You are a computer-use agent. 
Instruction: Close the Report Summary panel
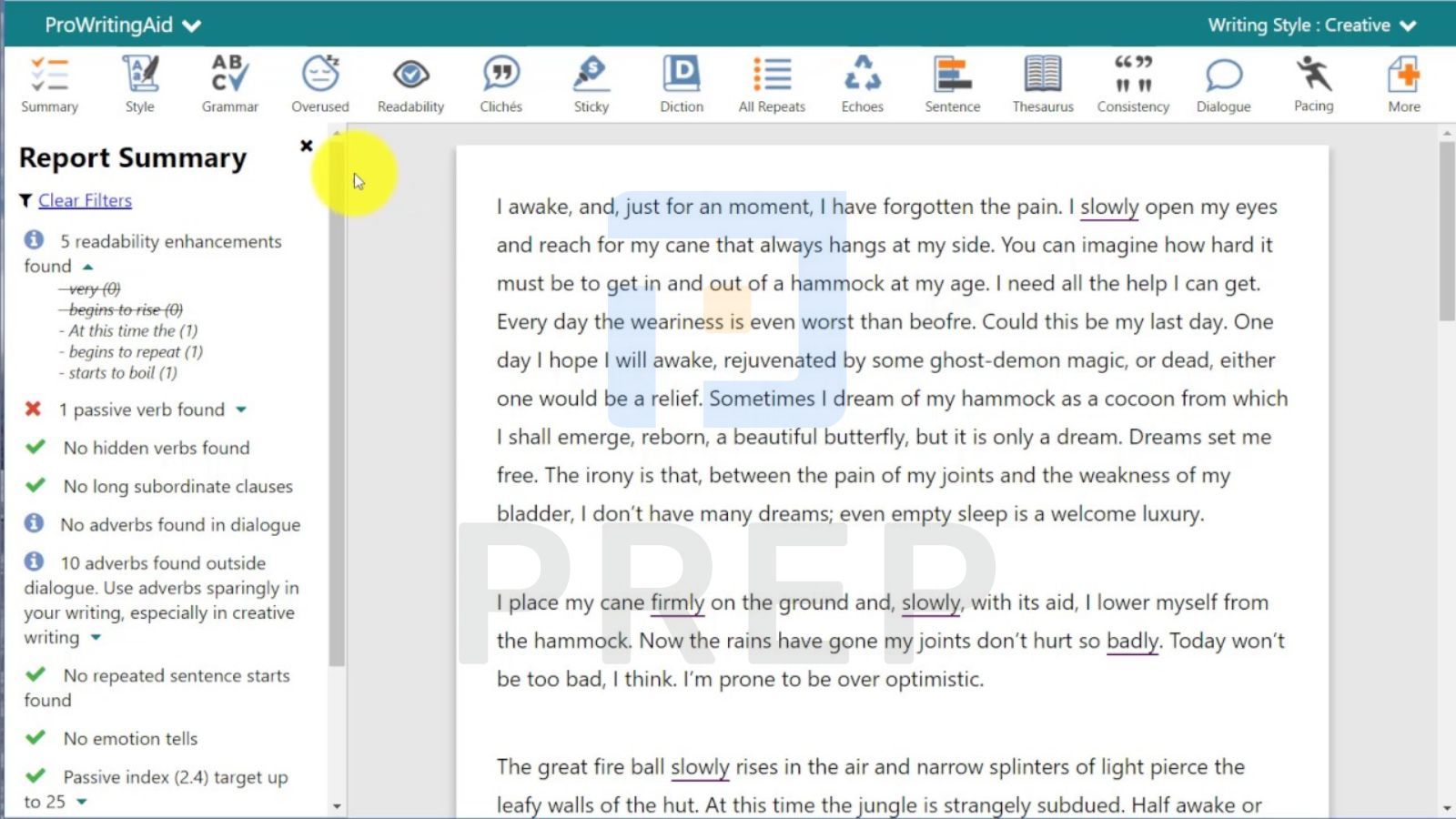[x=307, y=145]
